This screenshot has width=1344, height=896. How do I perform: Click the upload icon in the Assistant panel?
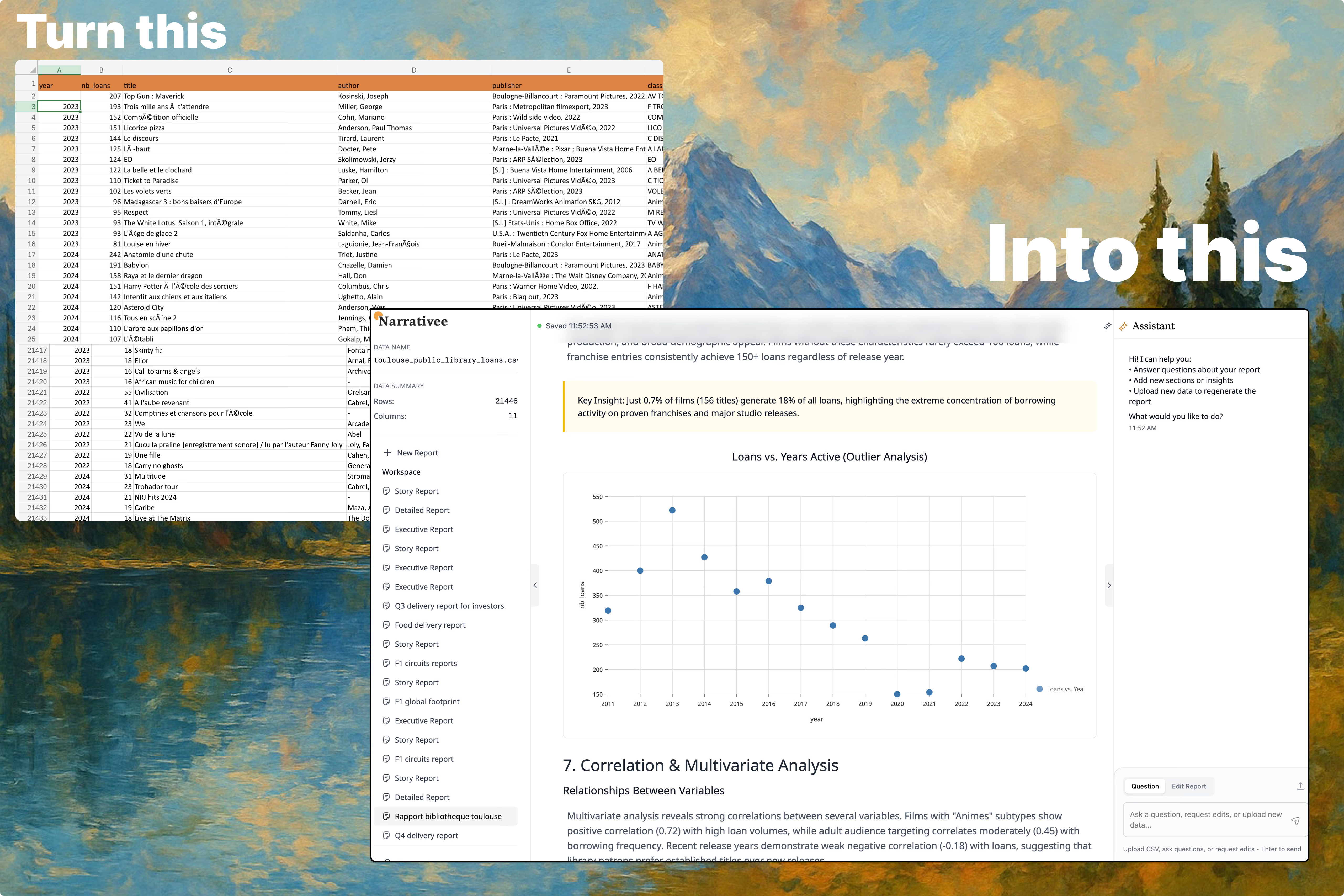[1300, 786]
